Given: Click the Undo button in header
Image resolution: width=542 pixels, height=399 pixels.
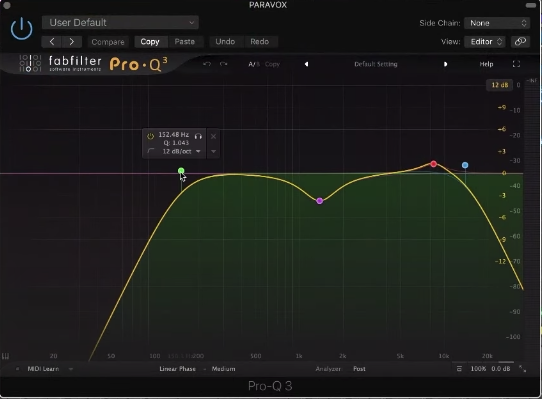Looking at the screenshot, I should coord(225,41).
